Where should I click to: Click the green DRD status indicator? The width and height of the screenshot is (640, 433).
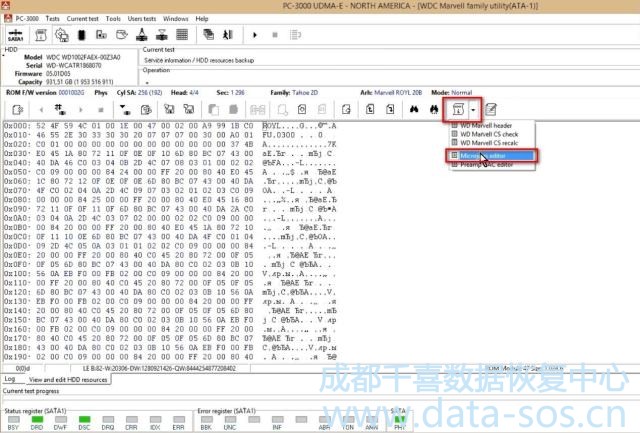click(x=37, y=422)
